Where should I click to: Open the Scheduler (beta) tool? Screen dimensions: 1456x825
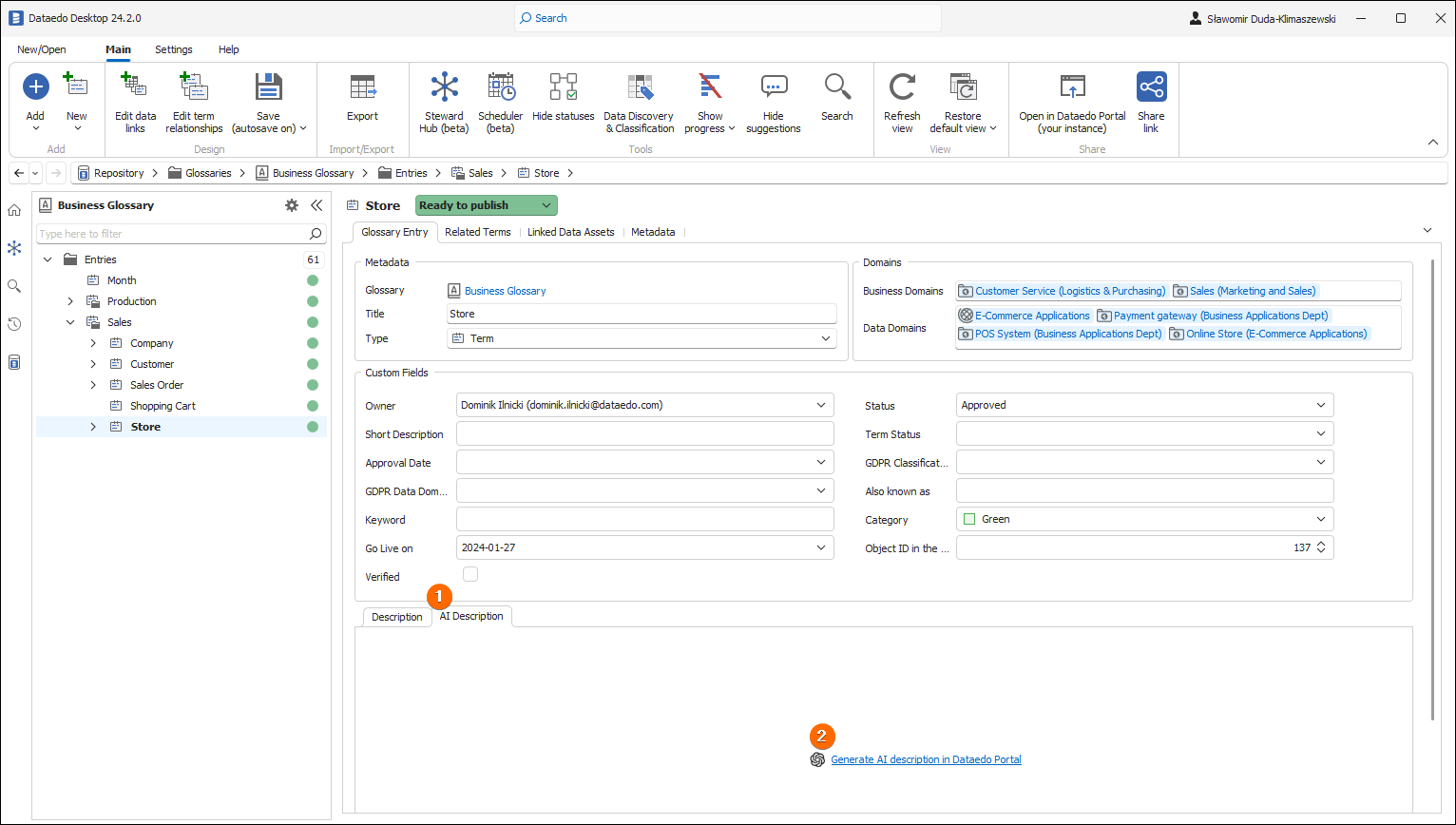pyautogui.click(x=501, y=103)
